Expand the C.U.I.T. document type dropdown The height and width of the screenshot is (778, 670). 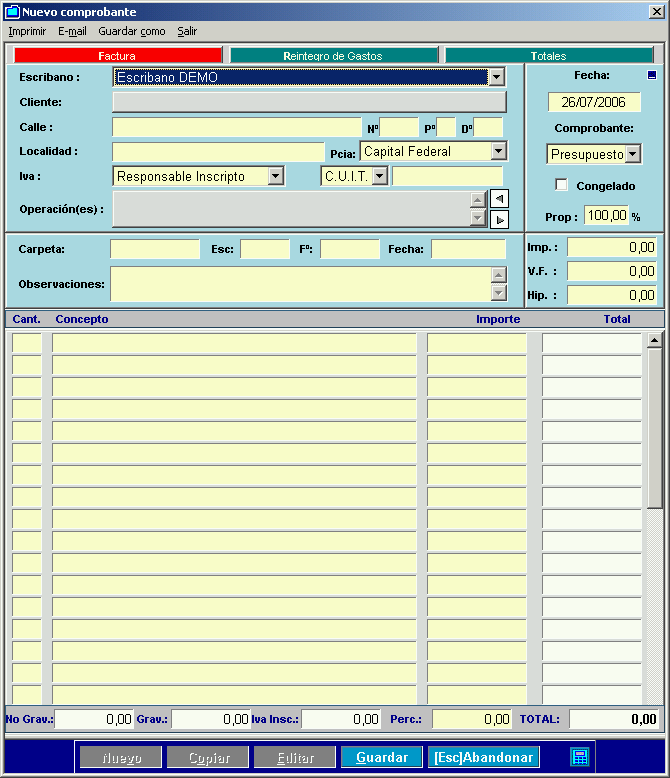coord(380,176)
